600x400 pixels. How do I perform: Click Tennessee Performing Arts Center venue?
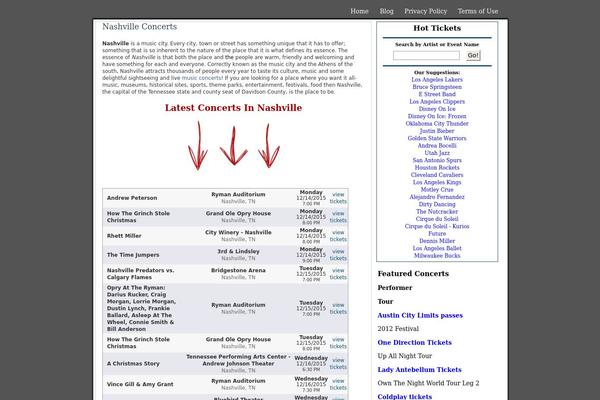pyautogui.click(x=238, y=360)
